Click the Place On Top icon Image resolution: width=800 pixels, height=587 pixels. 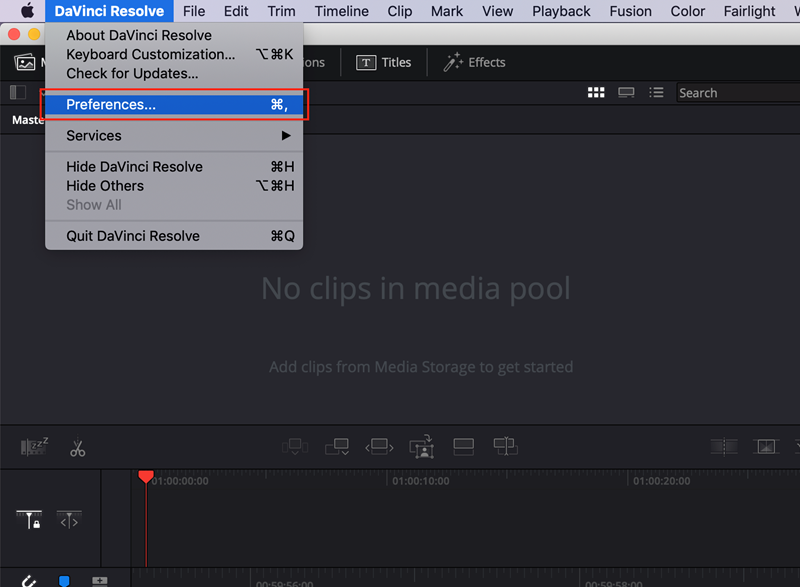coord(463,447)
